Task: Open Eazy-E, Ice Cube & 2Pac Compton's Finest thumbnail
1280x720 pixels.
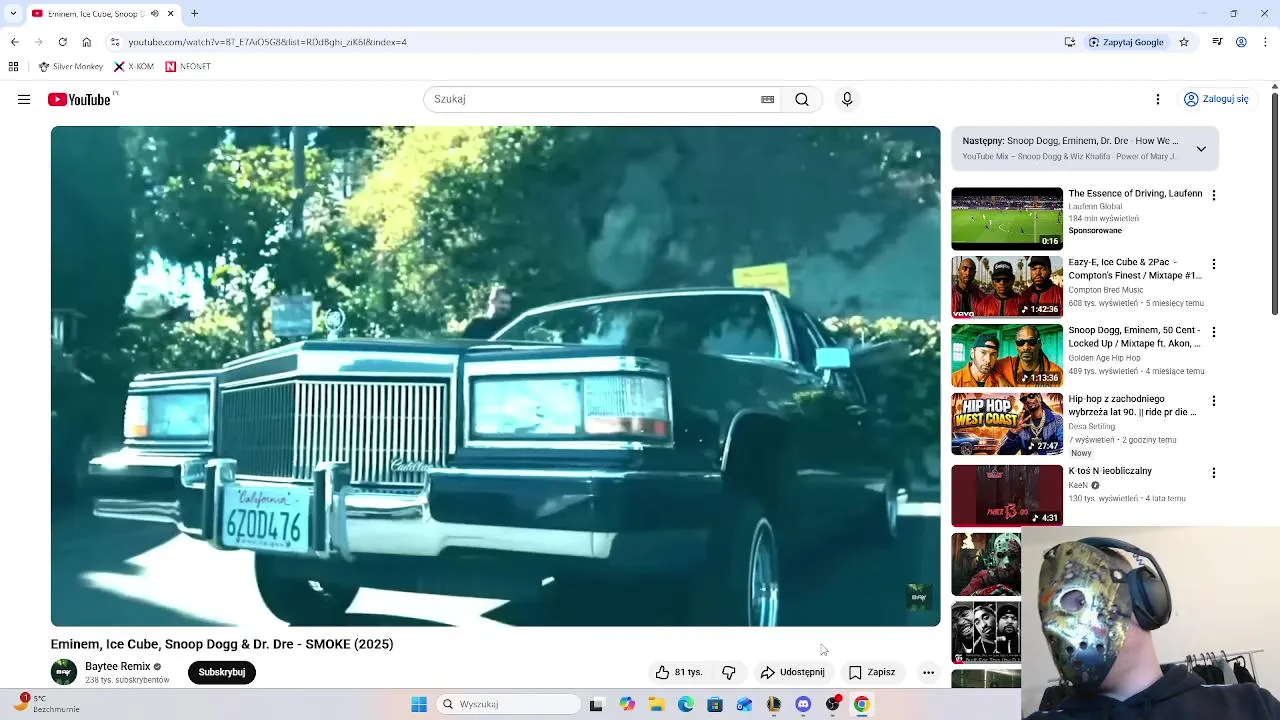Action: (x=1007, y=287)
